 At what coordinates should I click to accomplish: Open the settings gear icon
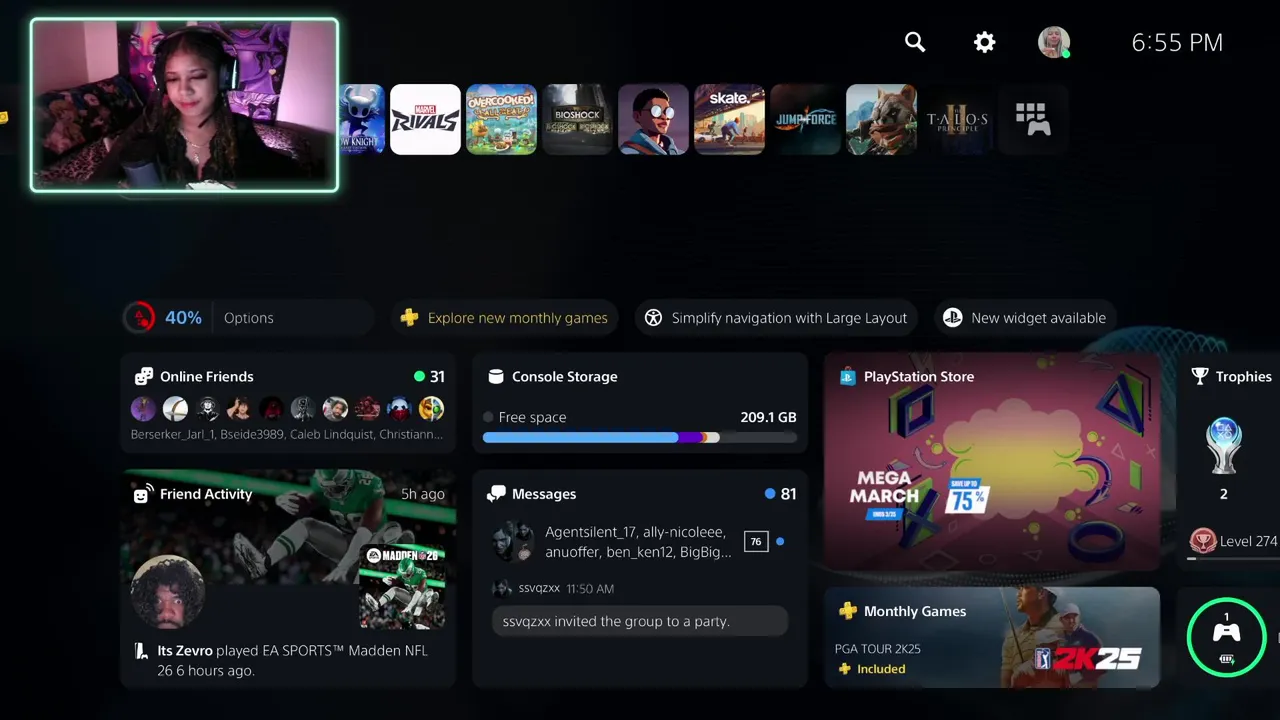point(985,42)
